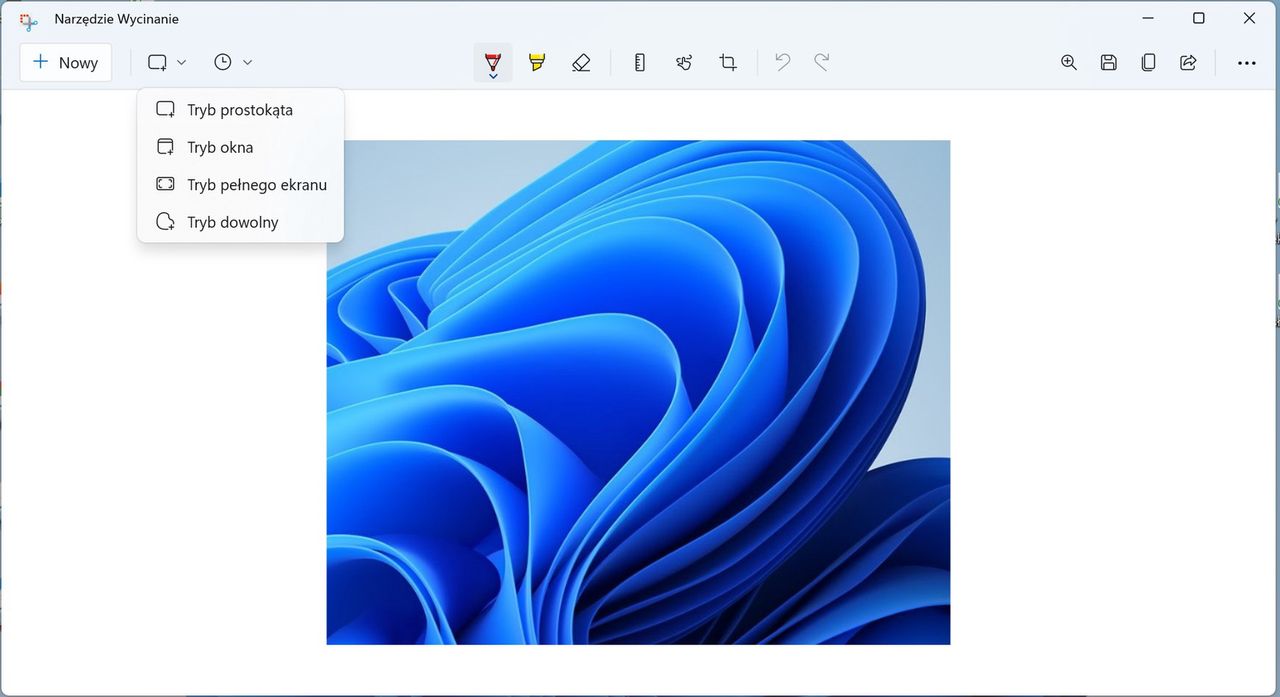Expand pen options arrow under pen icon
This screenshot has width=1280, height=697.
coord(493,77)
